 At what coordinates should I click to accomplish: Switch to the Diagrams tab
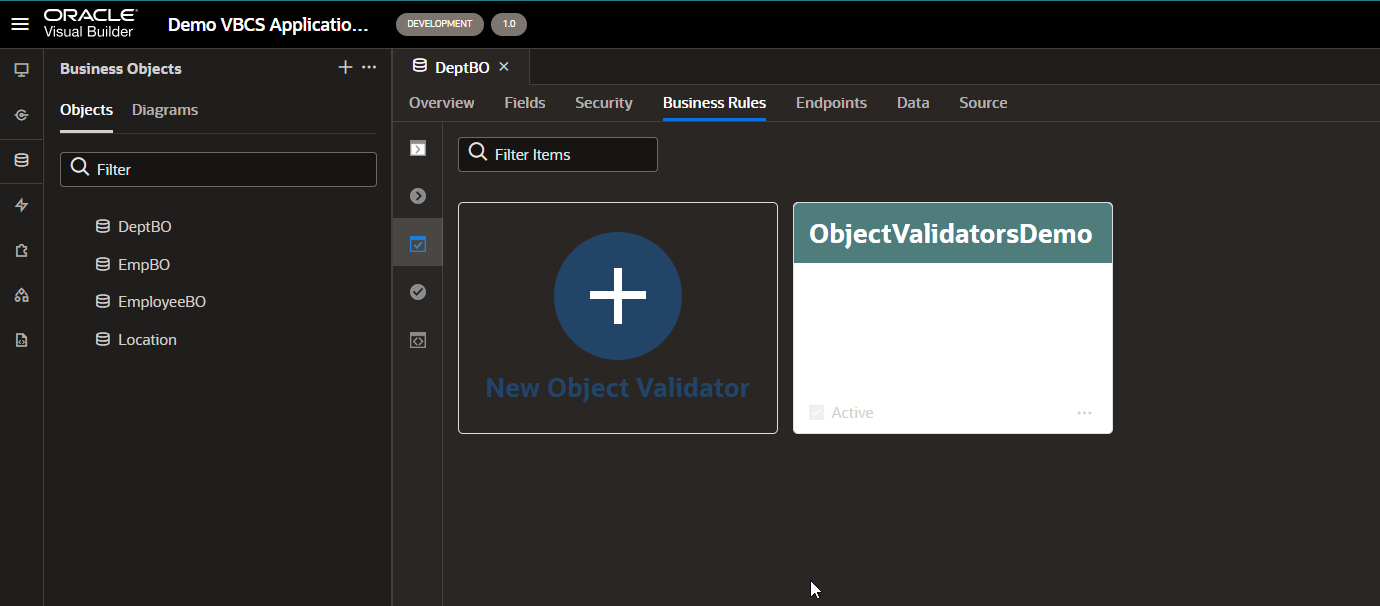click(x=165, y=110)
